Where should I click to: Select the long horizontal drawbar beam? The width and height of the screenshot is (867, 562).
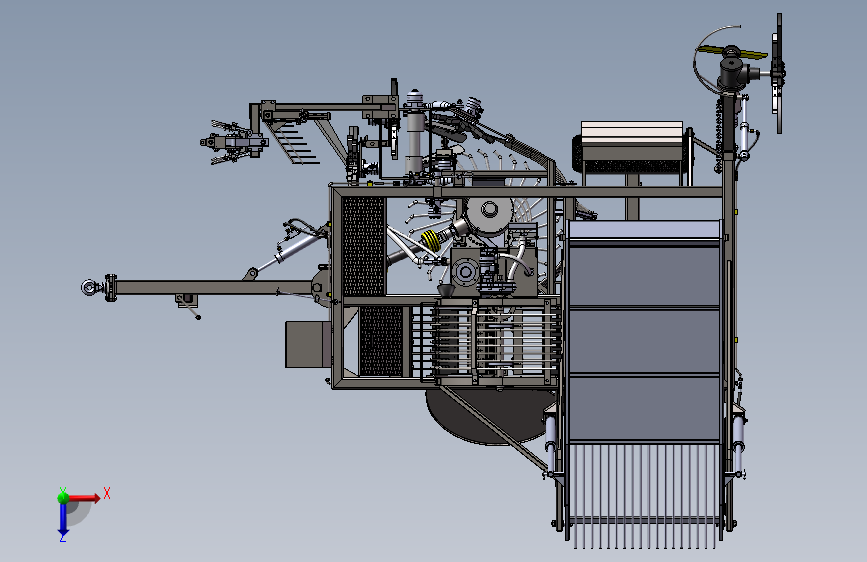(216, 288)
